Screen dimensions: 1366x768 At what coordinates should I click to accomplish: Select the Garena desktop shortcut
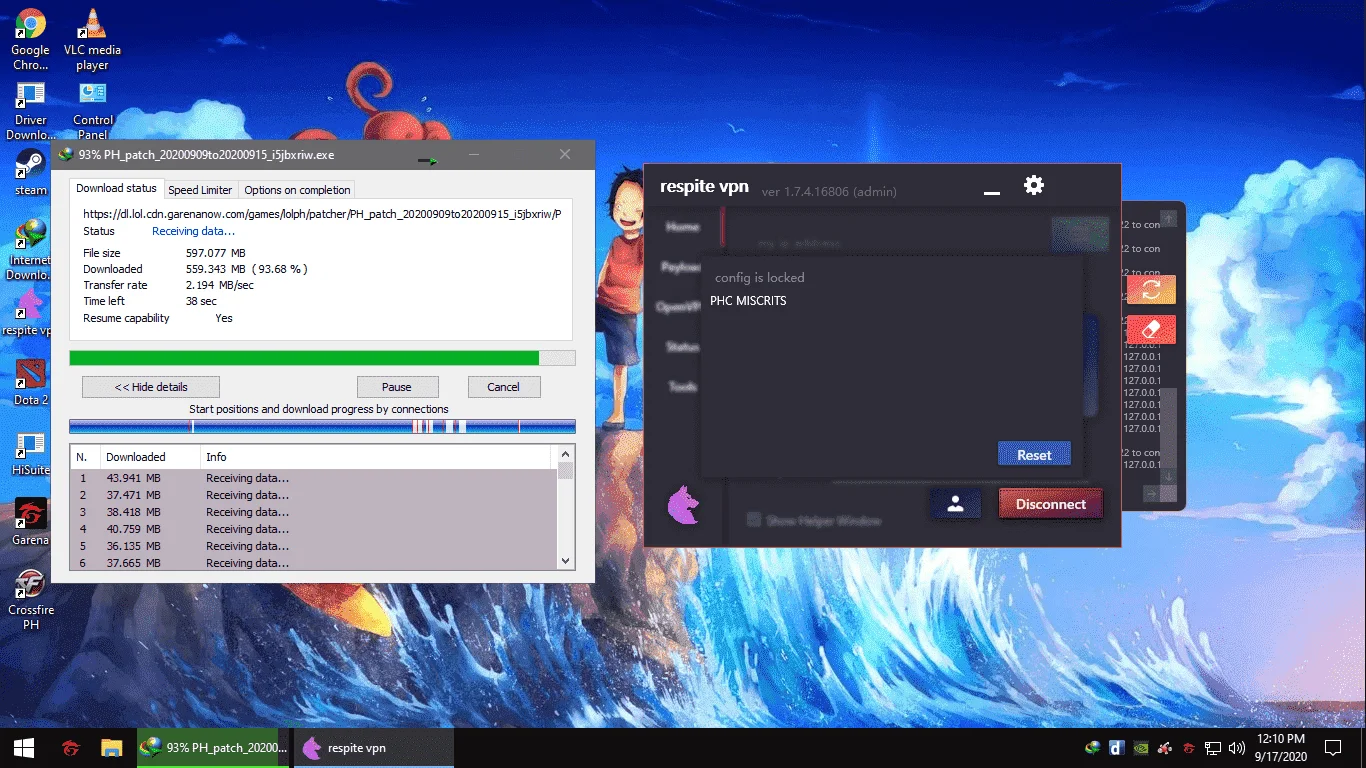(30, 523)
